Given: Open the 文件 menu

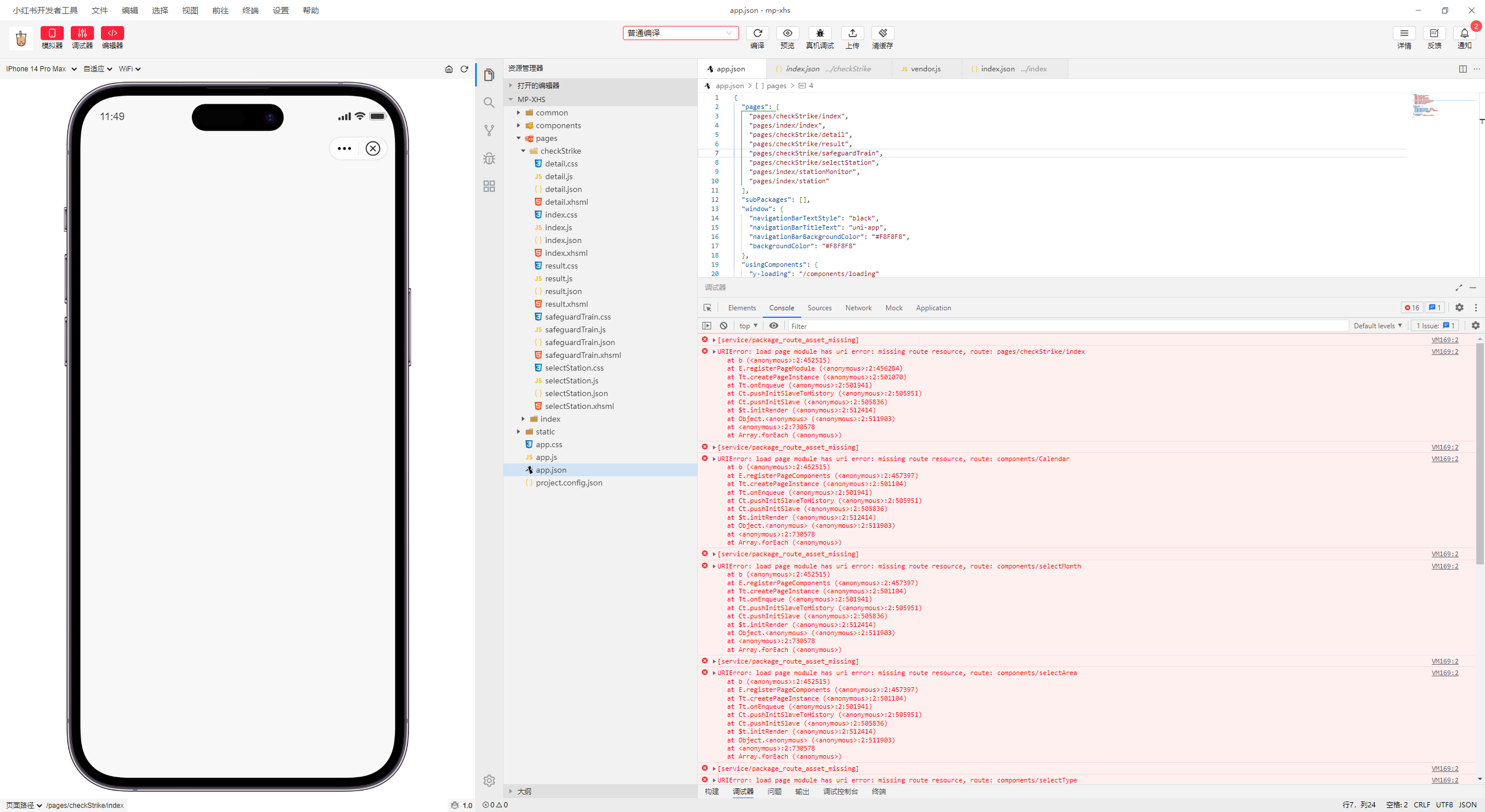Looking at the screenshot, I should coord(100,10).
